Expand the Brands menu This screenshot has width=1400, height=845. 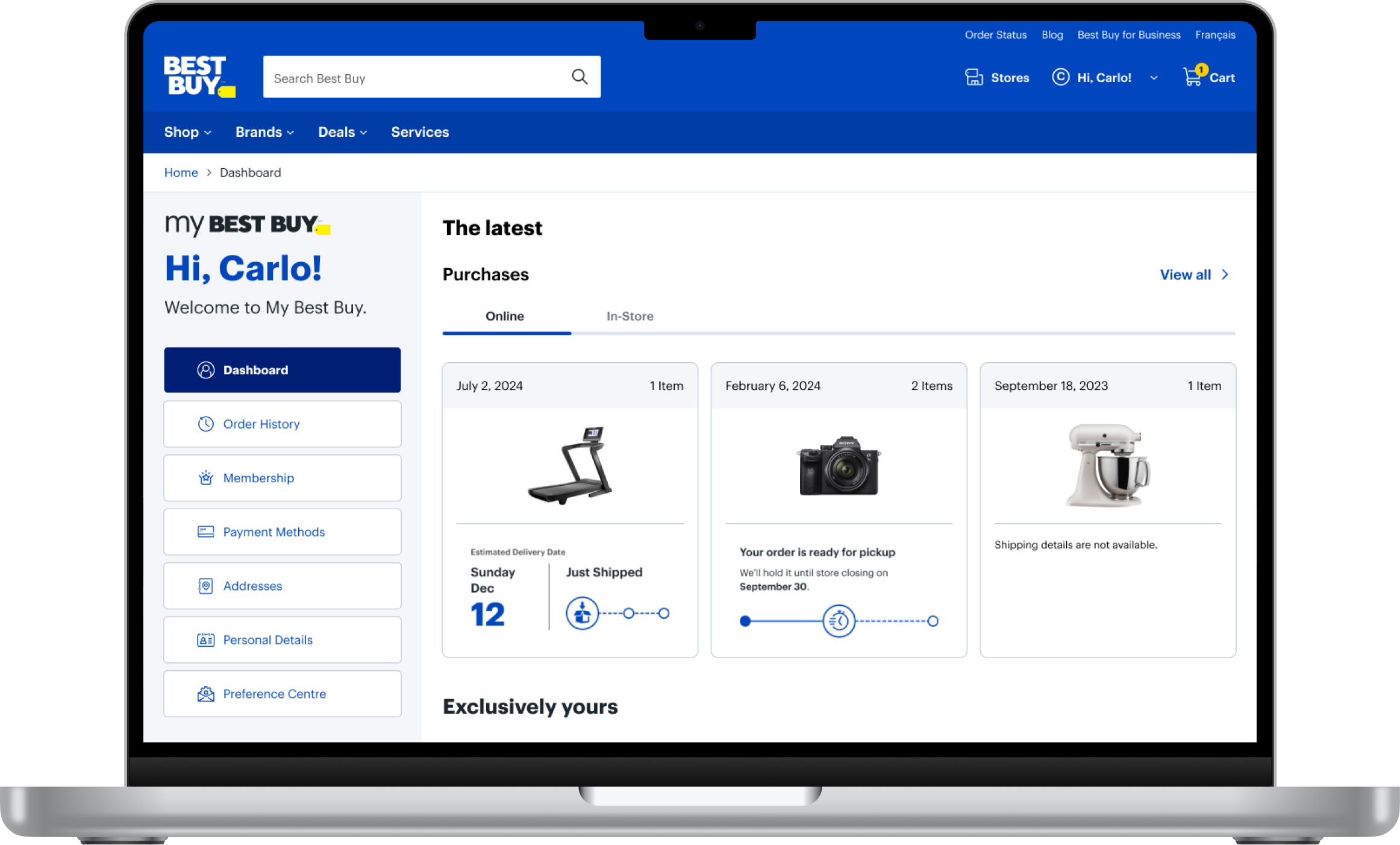click(x=264, y=132)
